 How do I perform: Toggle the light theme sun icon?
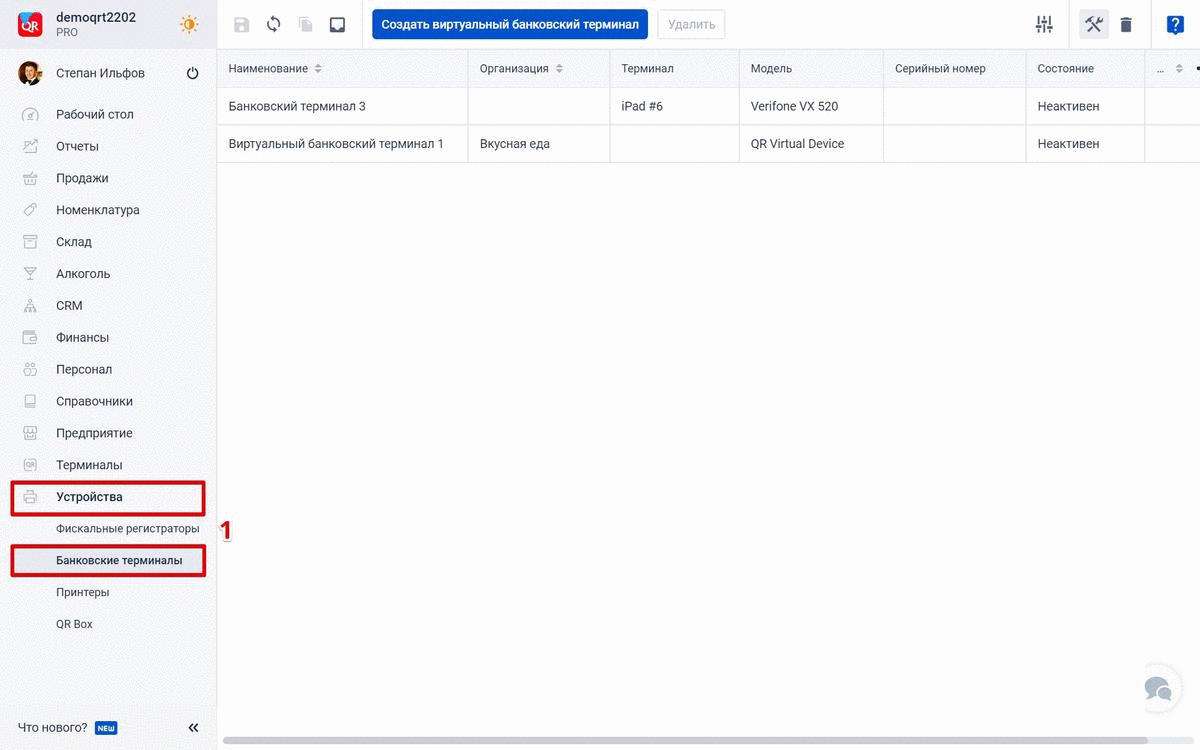tap(188, 24)
